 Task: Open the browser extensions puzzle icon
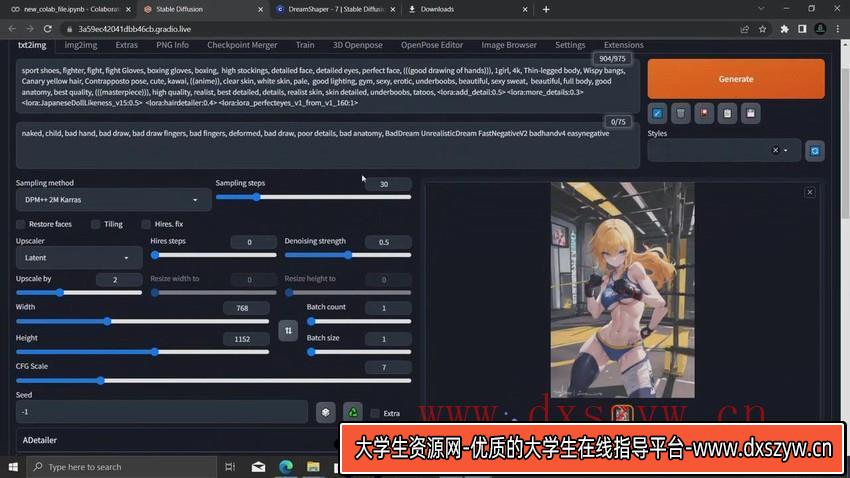tap(784, 29)
